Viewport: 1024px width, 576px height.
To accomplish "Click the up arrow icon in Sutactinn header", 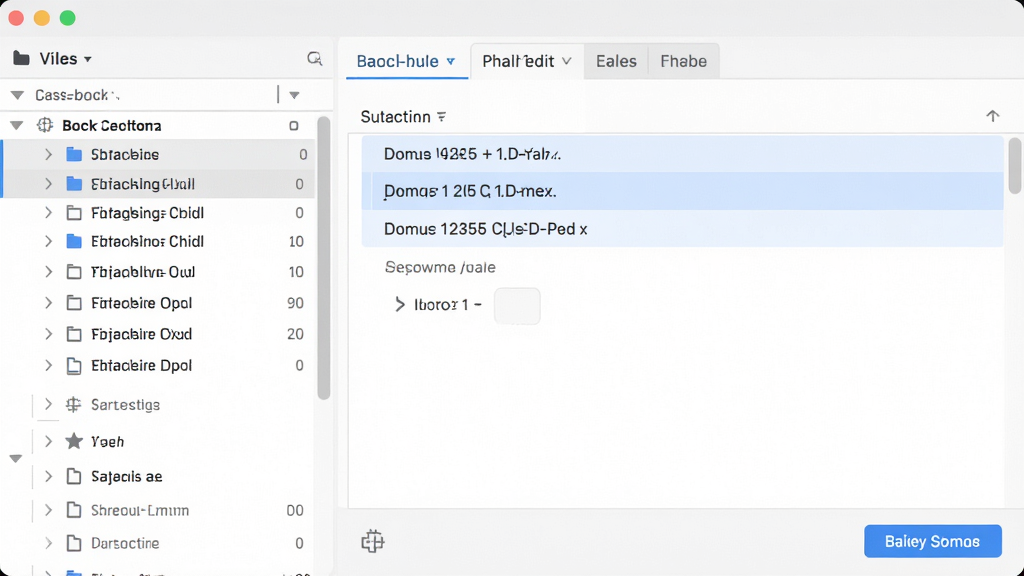I will point(993,116).
